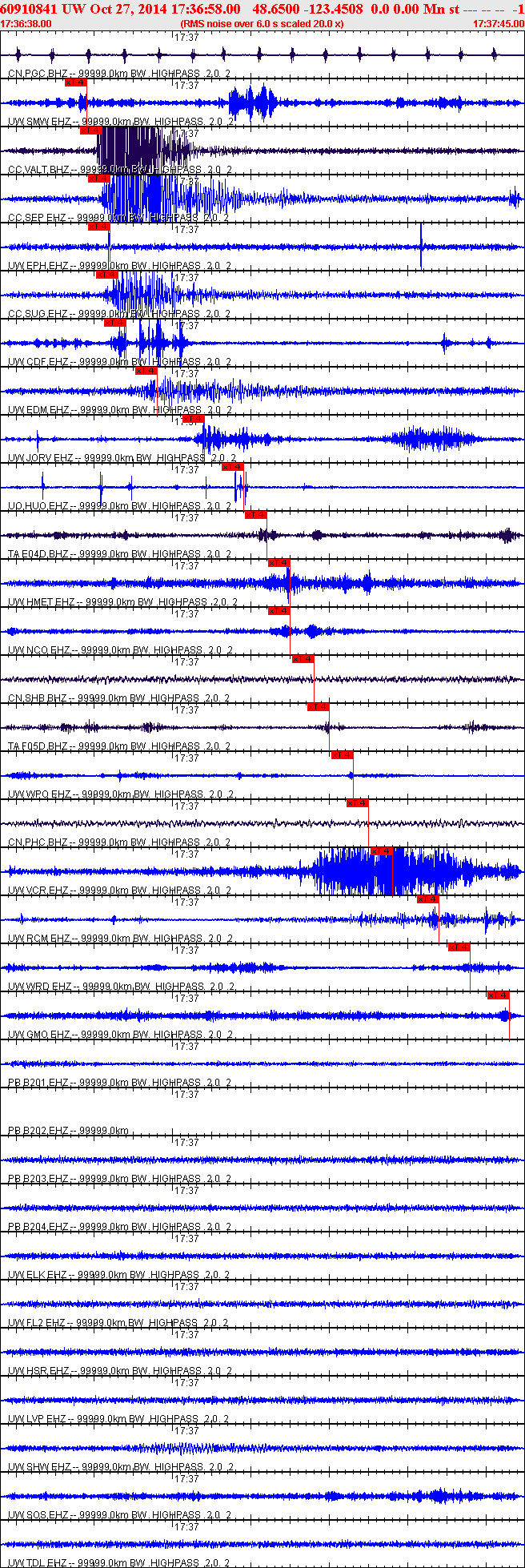This screenshot has width=525, height=1568.
Task: Click the red pick marker on UW.SMW.EHZ trace
Action: (75, 82)
